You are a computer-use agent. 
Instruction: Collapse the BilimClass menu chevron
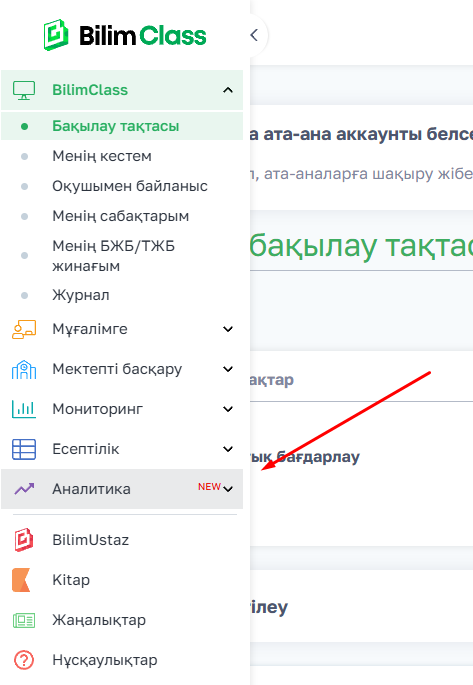228,90
